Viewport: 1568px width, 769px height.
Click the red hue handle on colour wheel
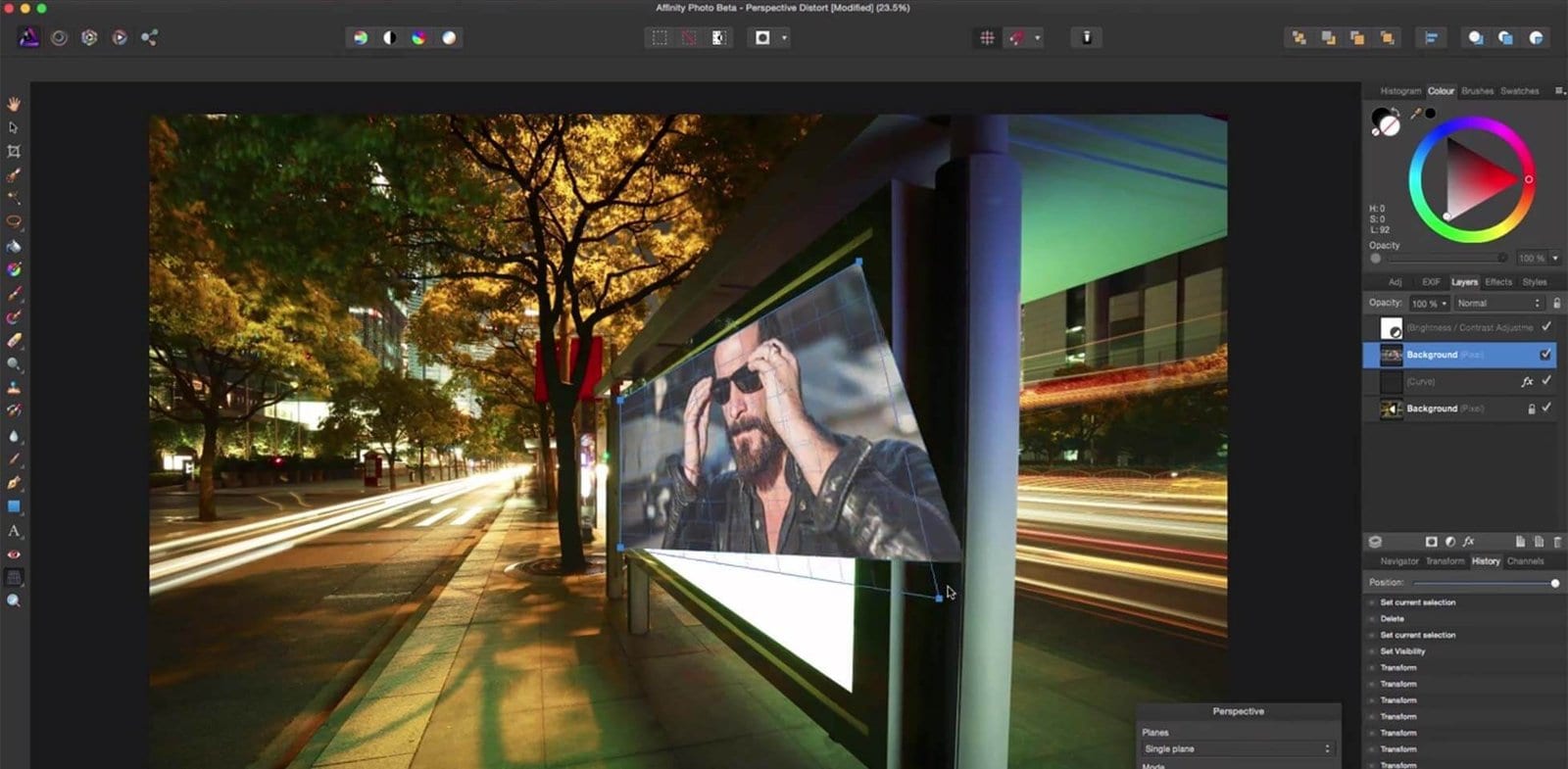1529,179
